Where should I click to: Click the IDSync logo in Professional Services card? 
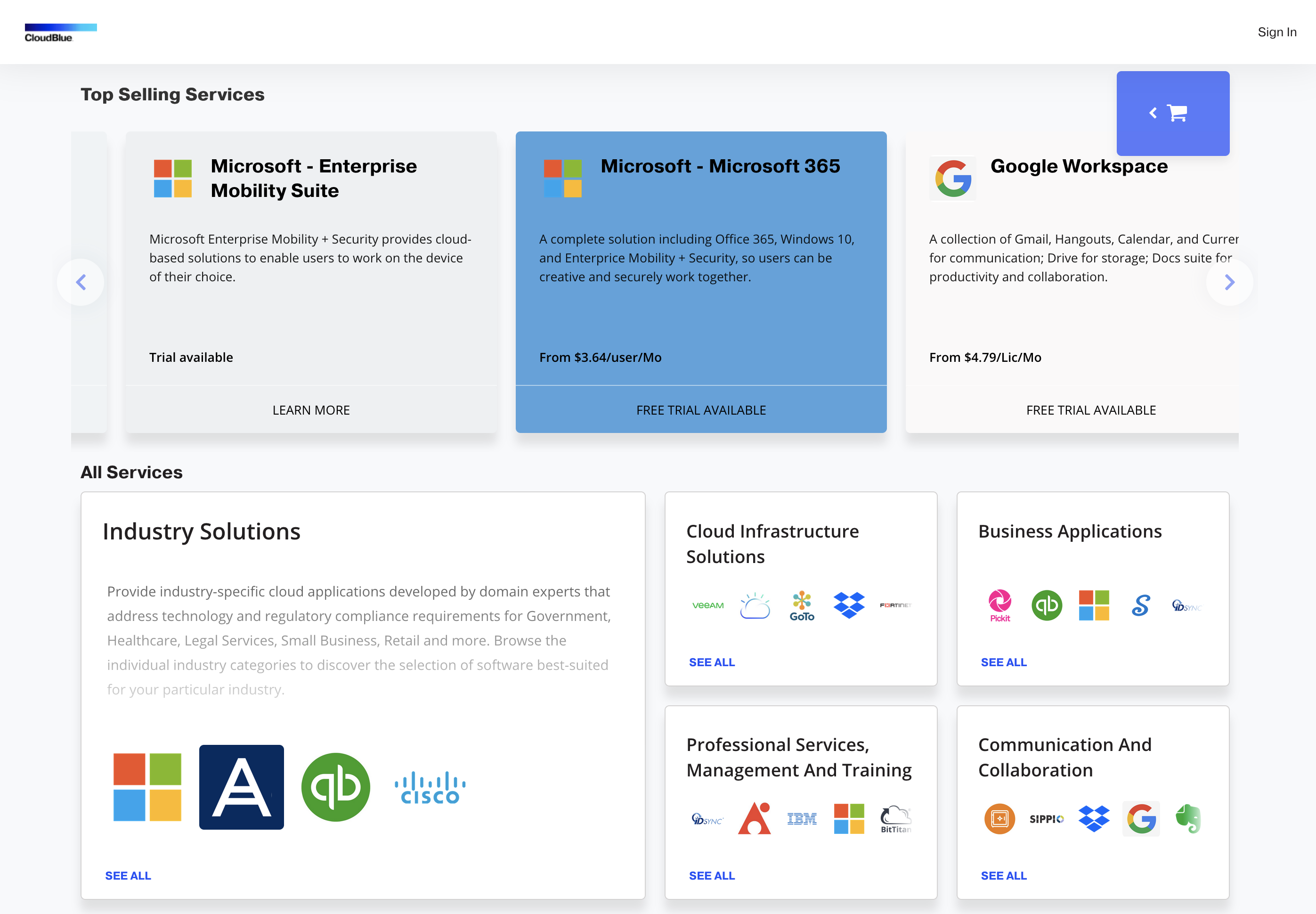pyautogui.click(x=707, y=819)
